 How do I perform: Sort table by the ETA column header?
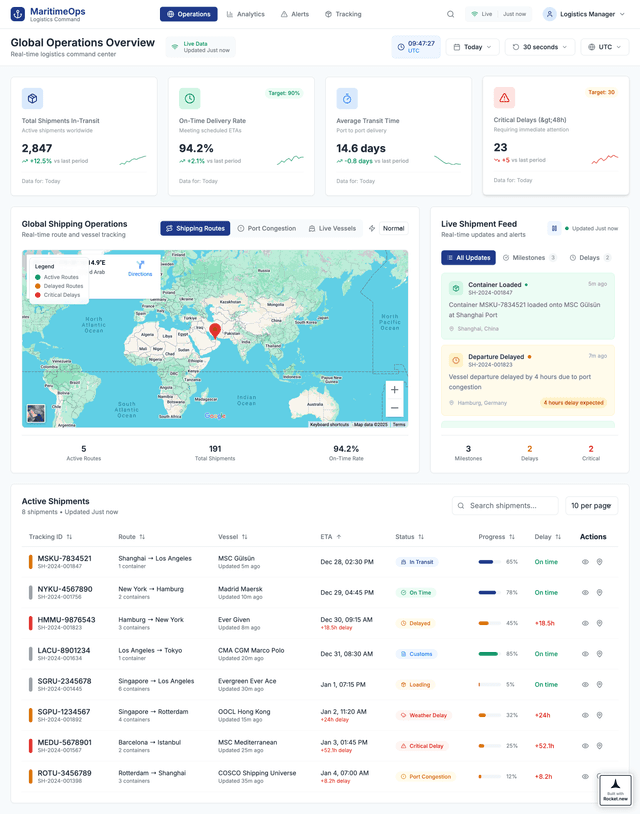(330, 537)
